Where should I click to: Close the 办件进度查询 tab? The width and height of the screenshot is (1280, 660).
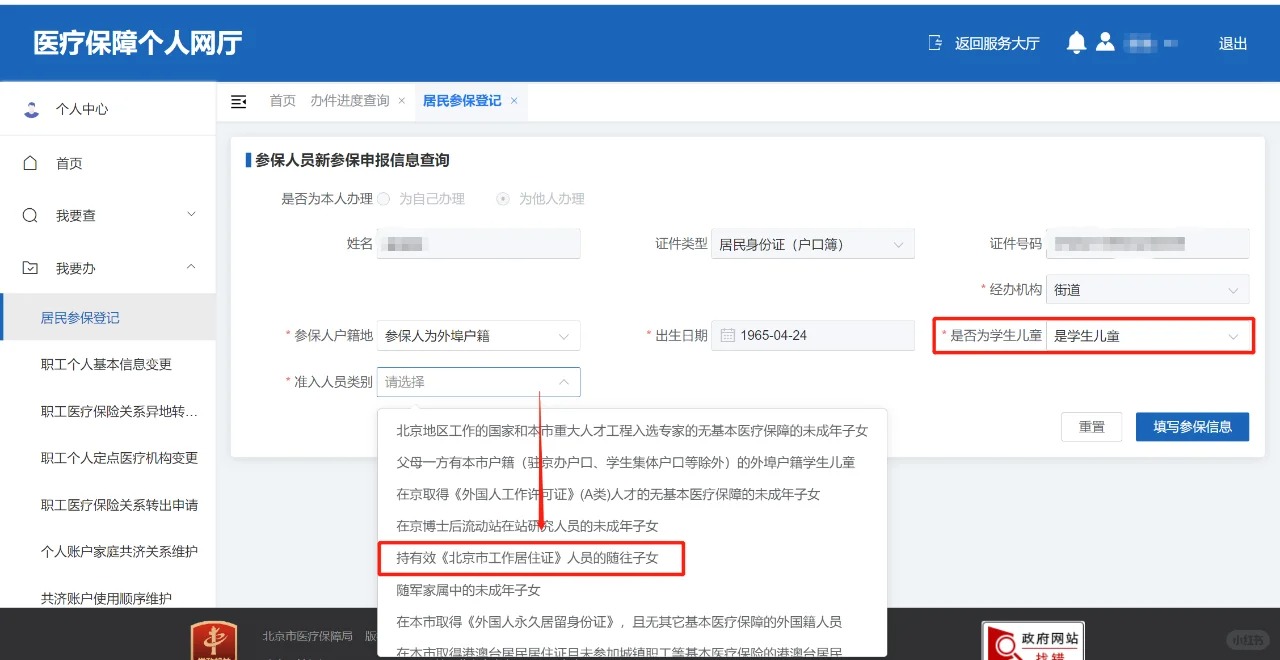402,101
